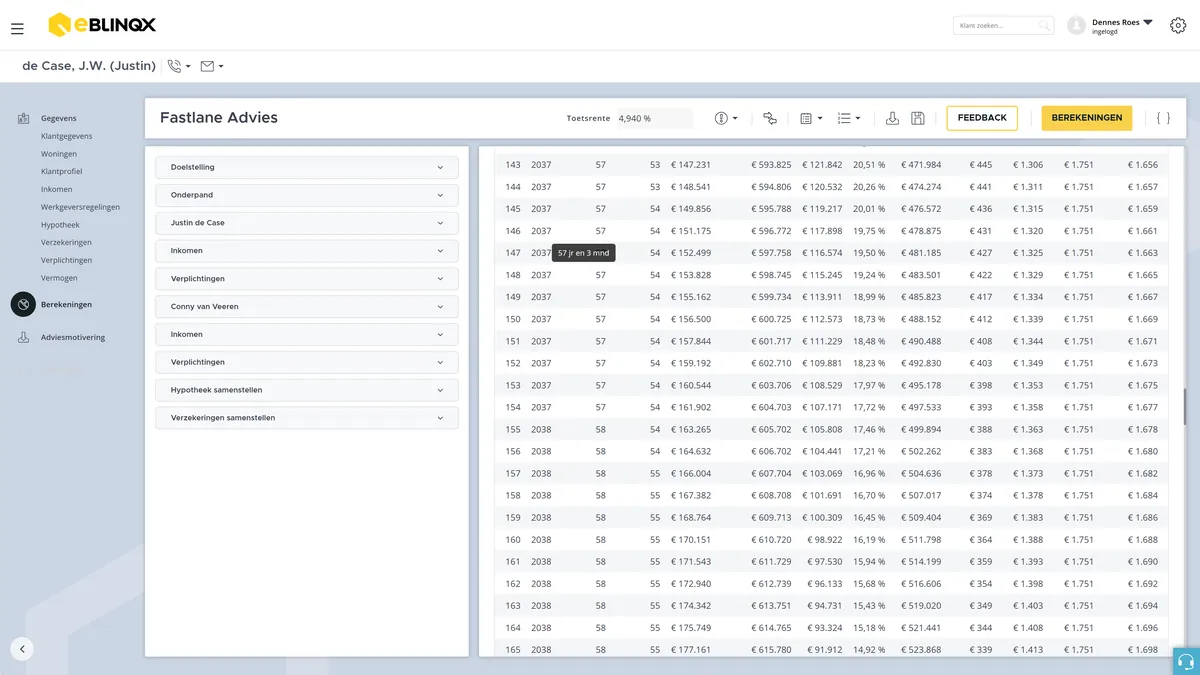Screen dimensions: 1200x675
Task: Expand the Hypotheek samenstellen section
Action: click(x=307, y=390)
